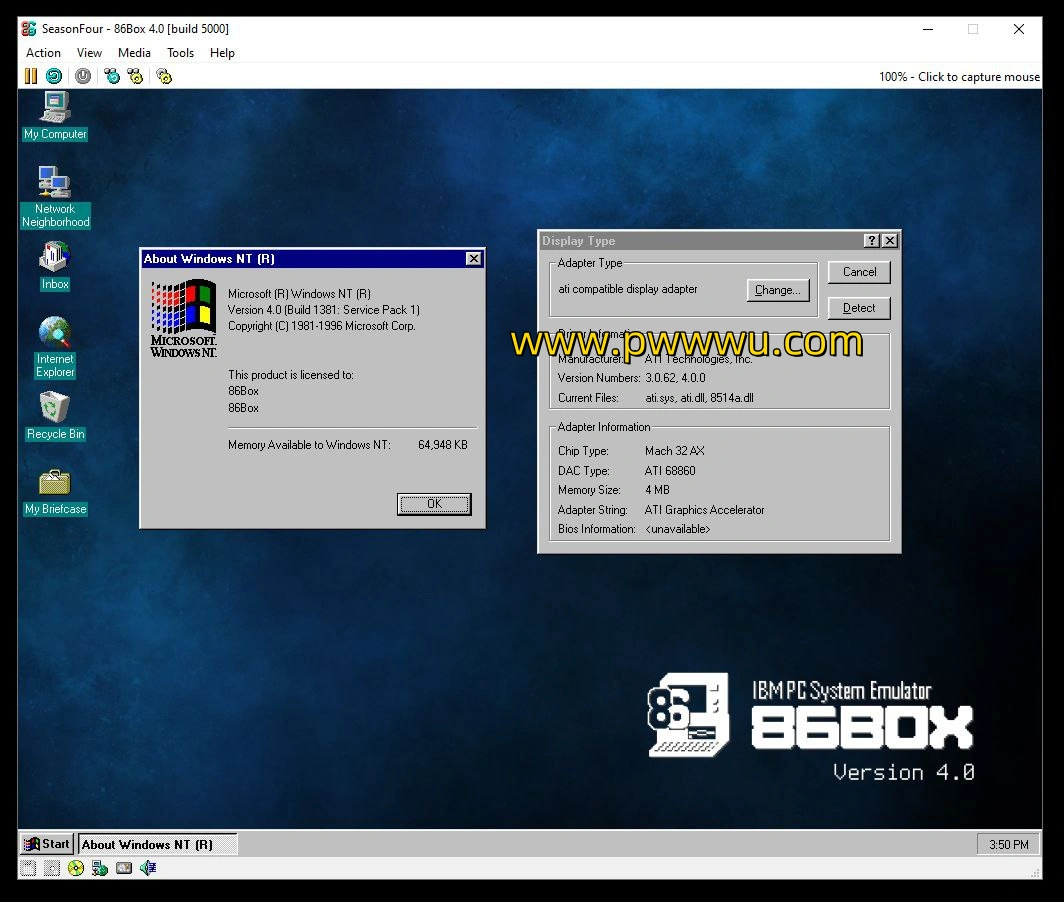
Task: Click the 'ATI 68860' DAC type value
Action: [670, 470]
